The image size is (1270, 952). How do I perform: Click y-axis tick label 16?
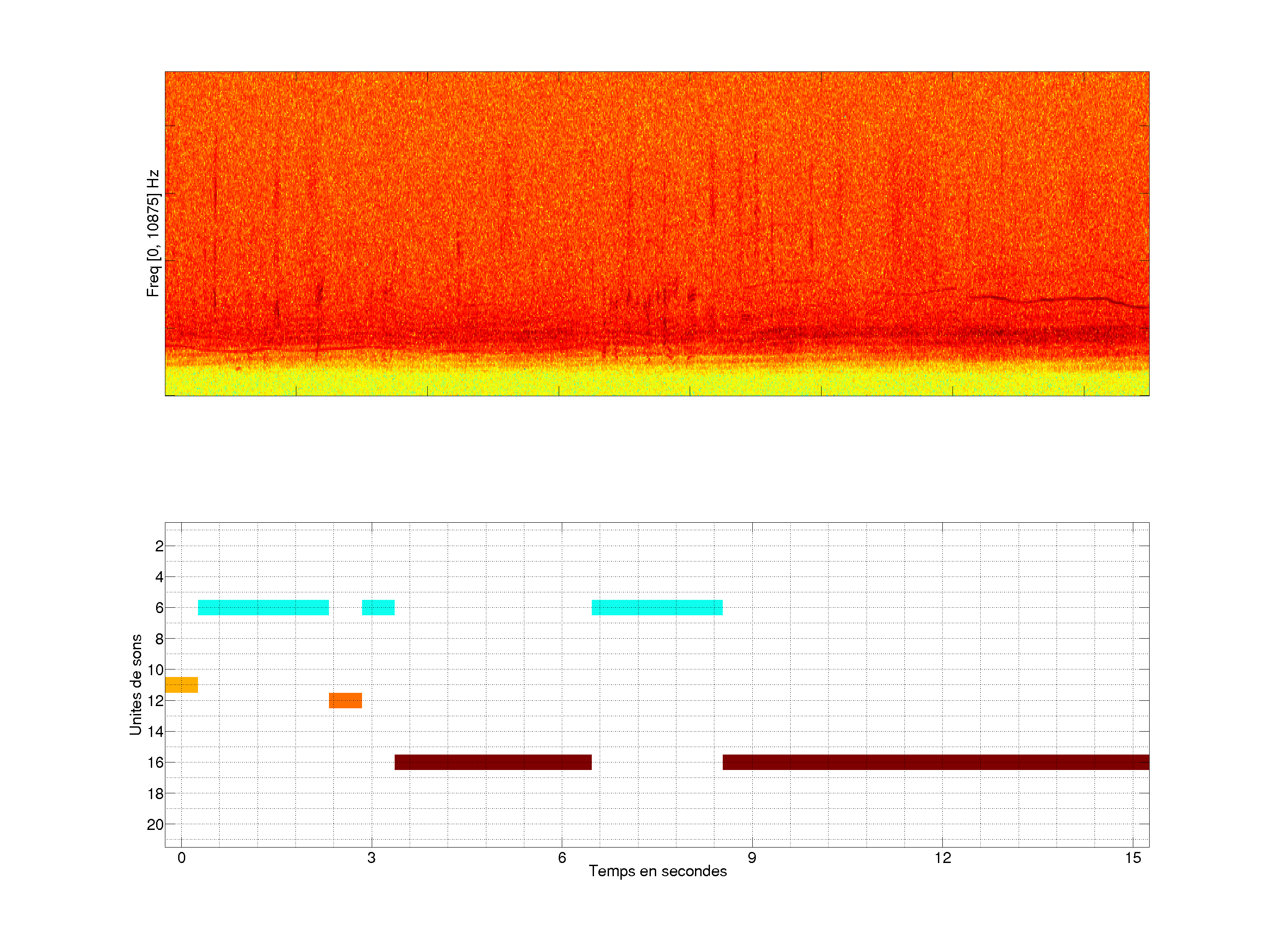pos(155,762)
